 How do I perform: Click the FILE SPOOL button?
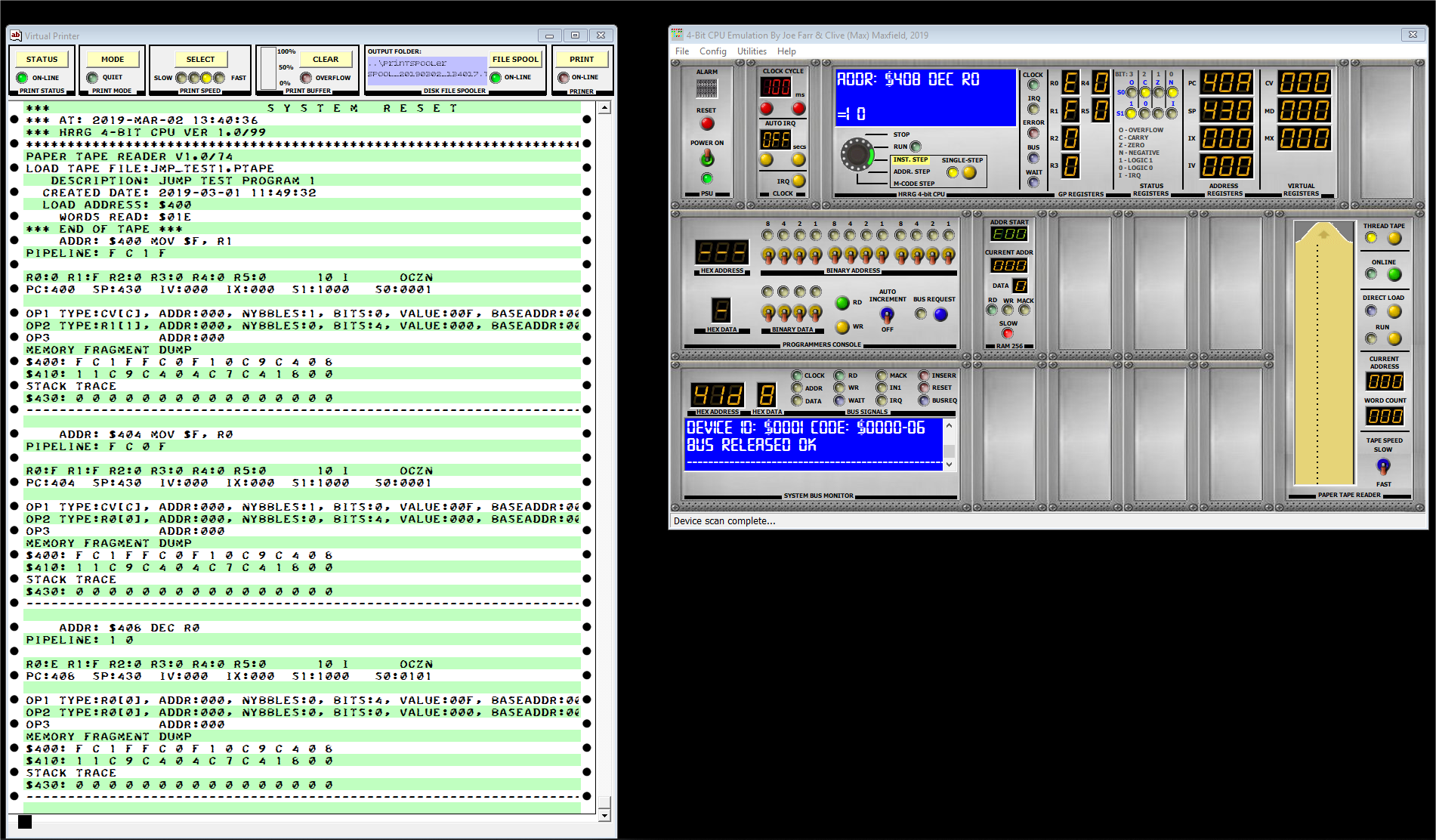[x=516, y=59]
